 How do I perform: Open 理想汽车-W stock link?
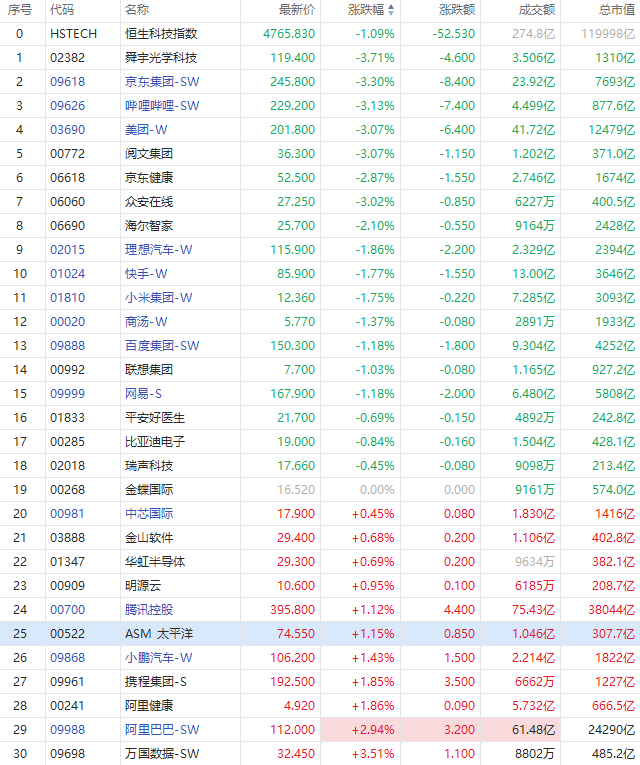159,250
